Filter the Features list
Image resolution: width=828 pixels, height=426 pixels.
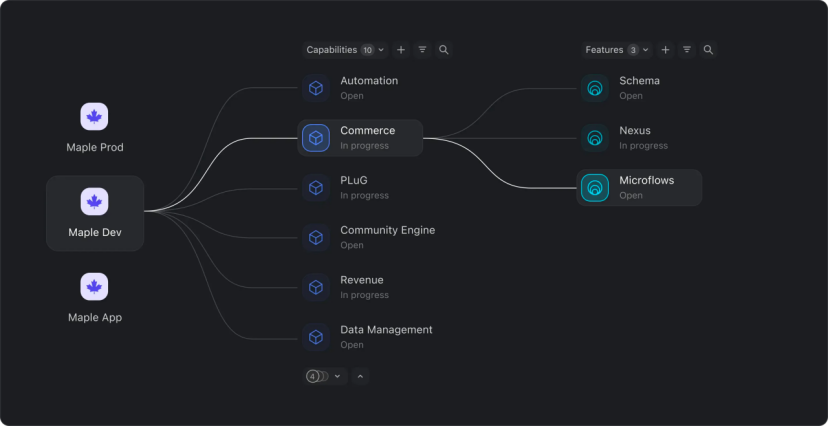[687, 50]
